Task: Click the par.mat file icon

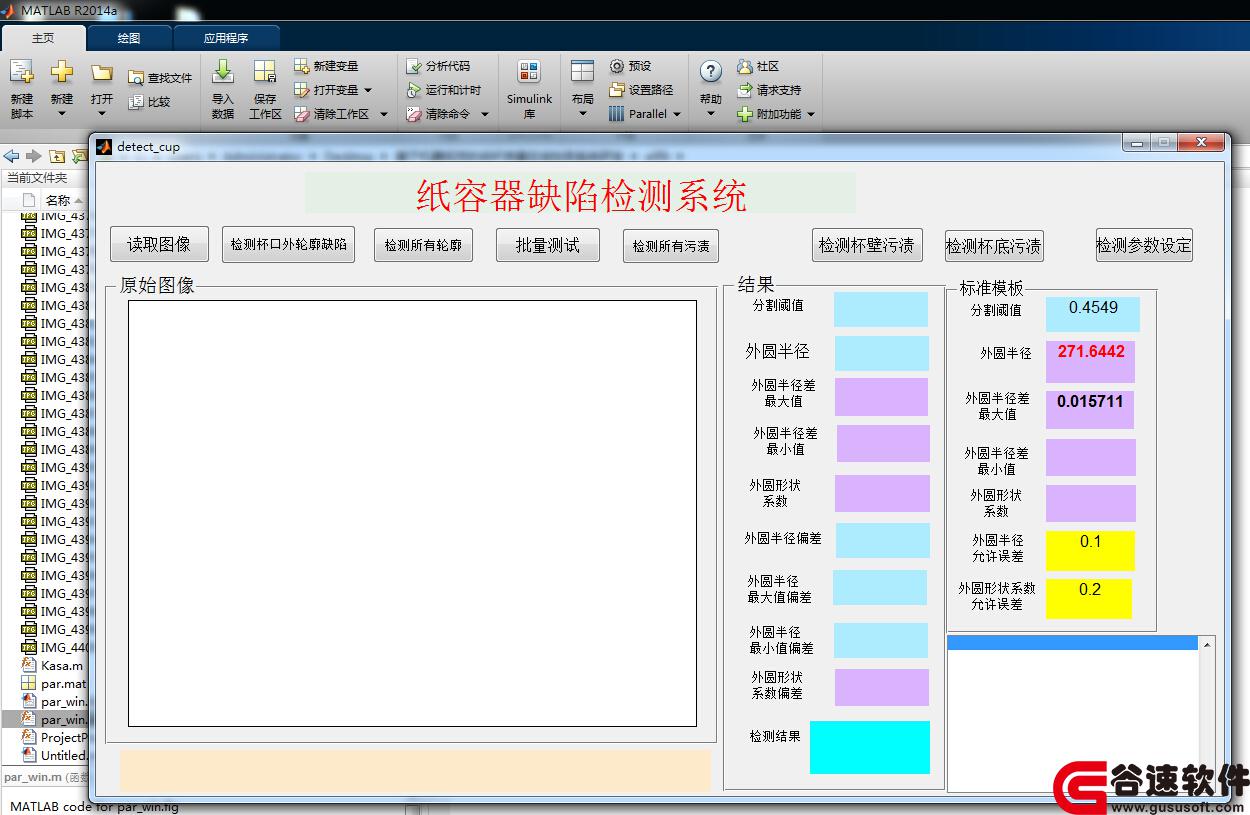Action: 29,683
